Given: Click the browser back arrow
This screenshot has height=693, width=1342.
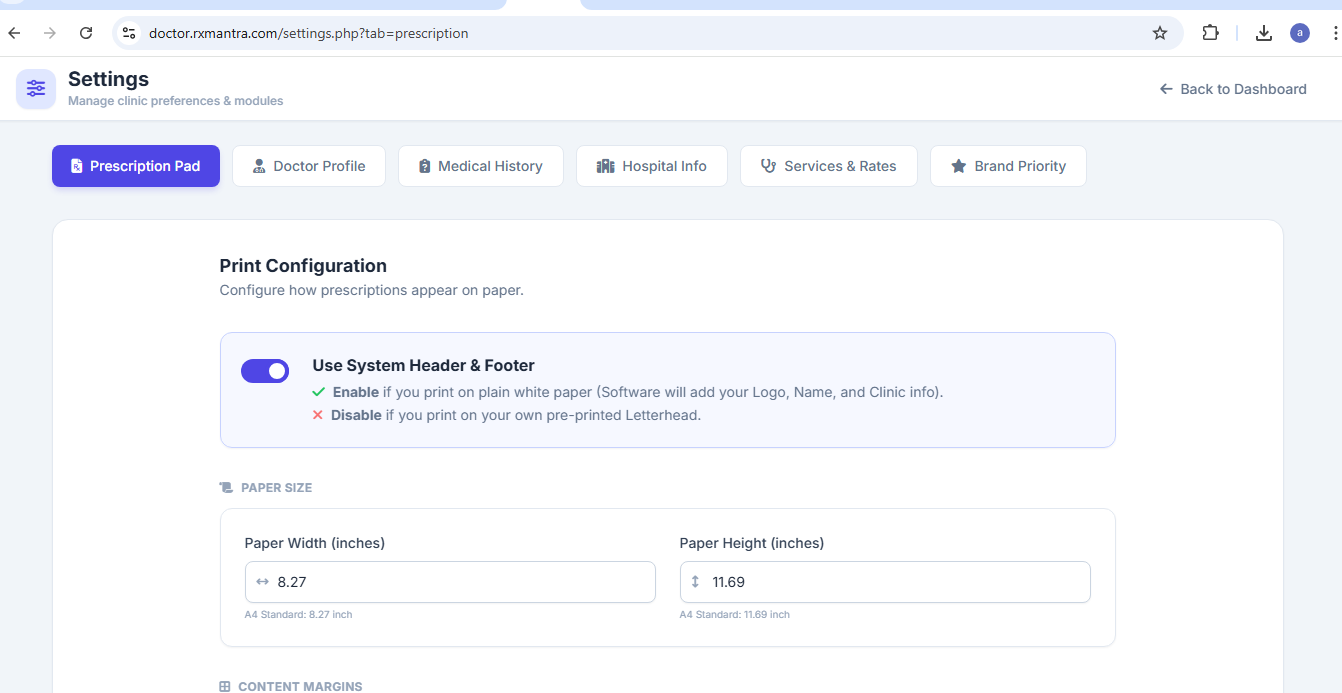Looking at the screenshot, I should pos(14,33).
